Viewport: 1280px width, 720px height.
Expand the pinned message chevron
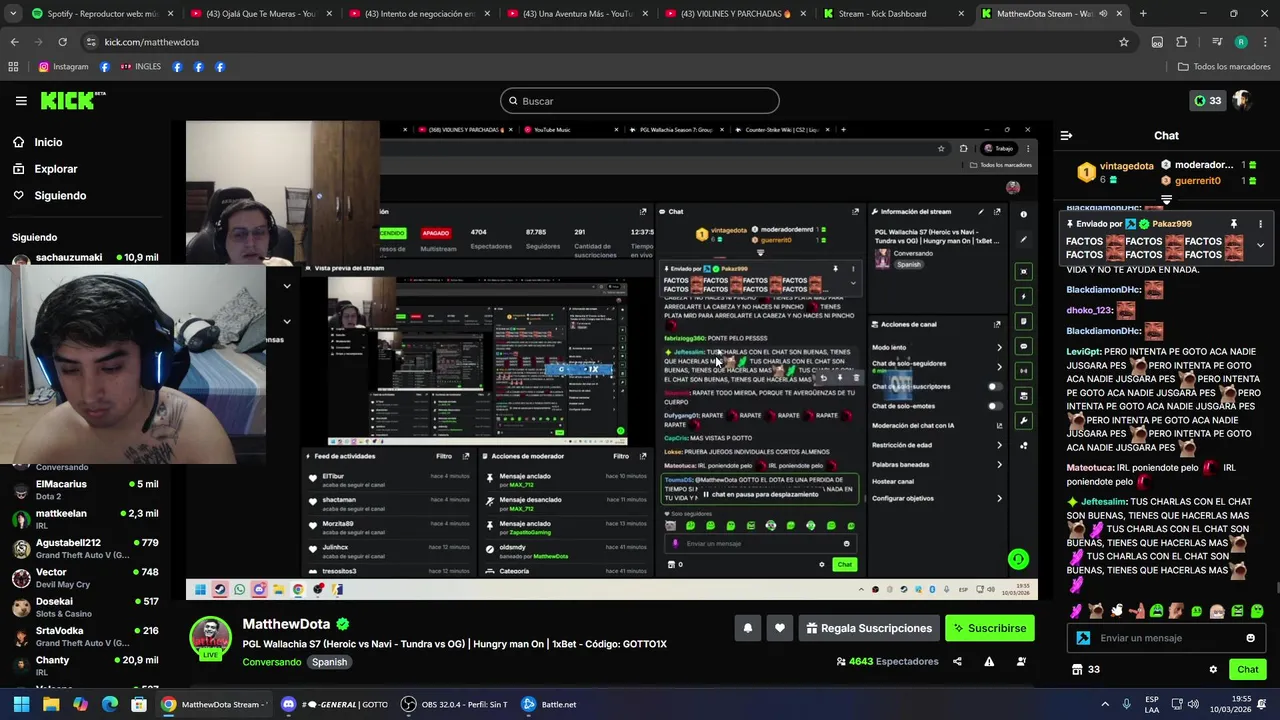pyautogui.click(x=1260, y=245)
